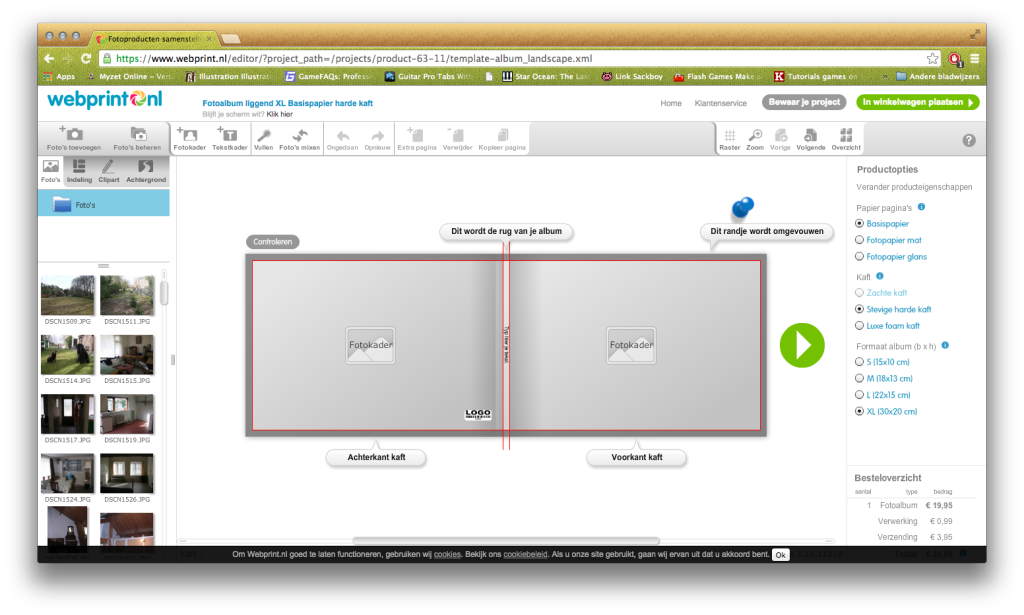Click the Vullen auto-fill tool

(x=264, y=136)
